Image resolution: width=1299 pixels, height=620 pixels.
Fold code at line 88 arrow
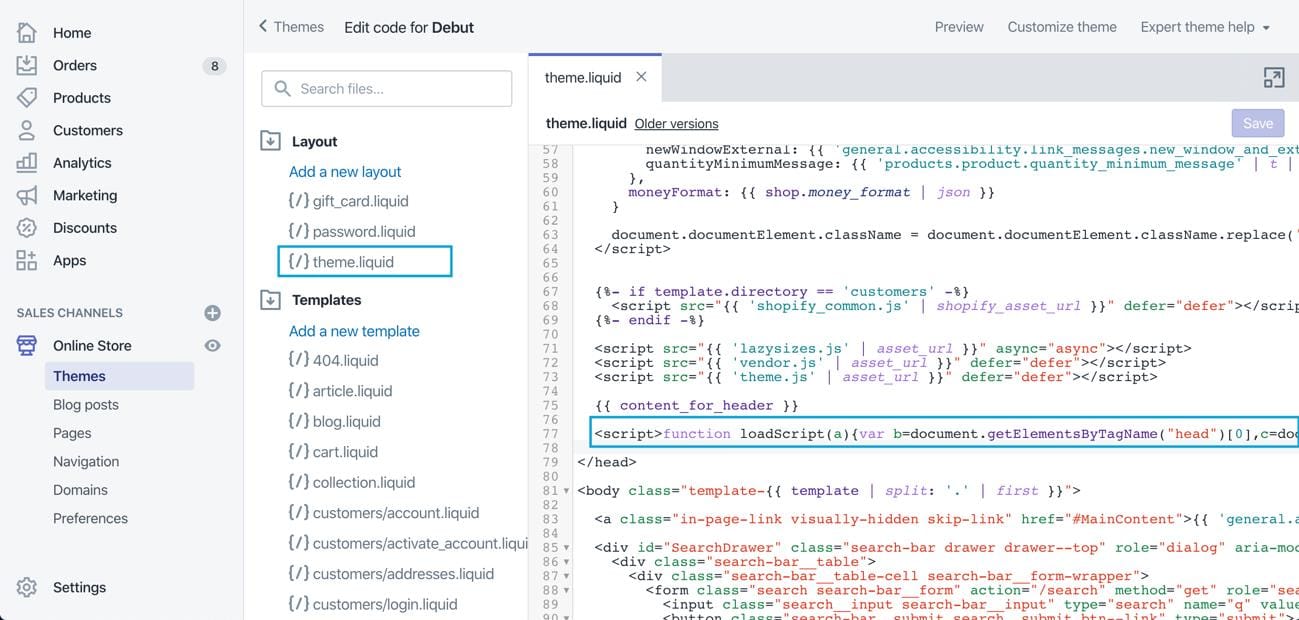click(x=568, y=590)
